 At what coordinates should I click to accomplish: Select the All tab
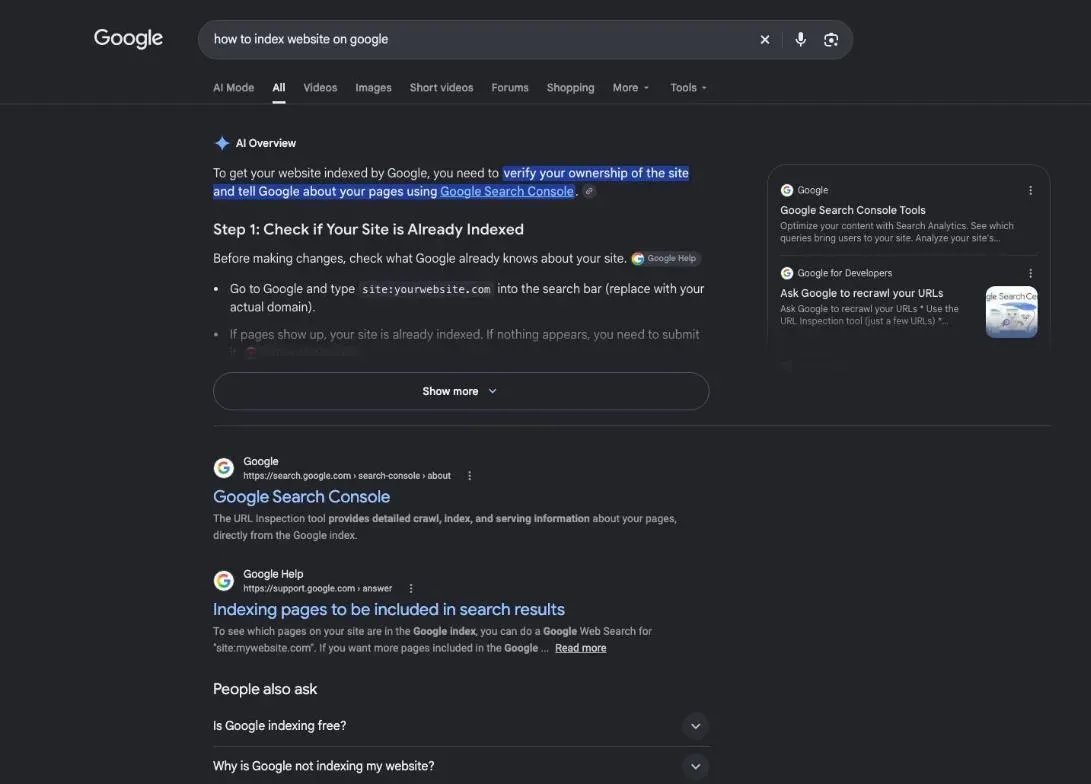pos(279,88)
